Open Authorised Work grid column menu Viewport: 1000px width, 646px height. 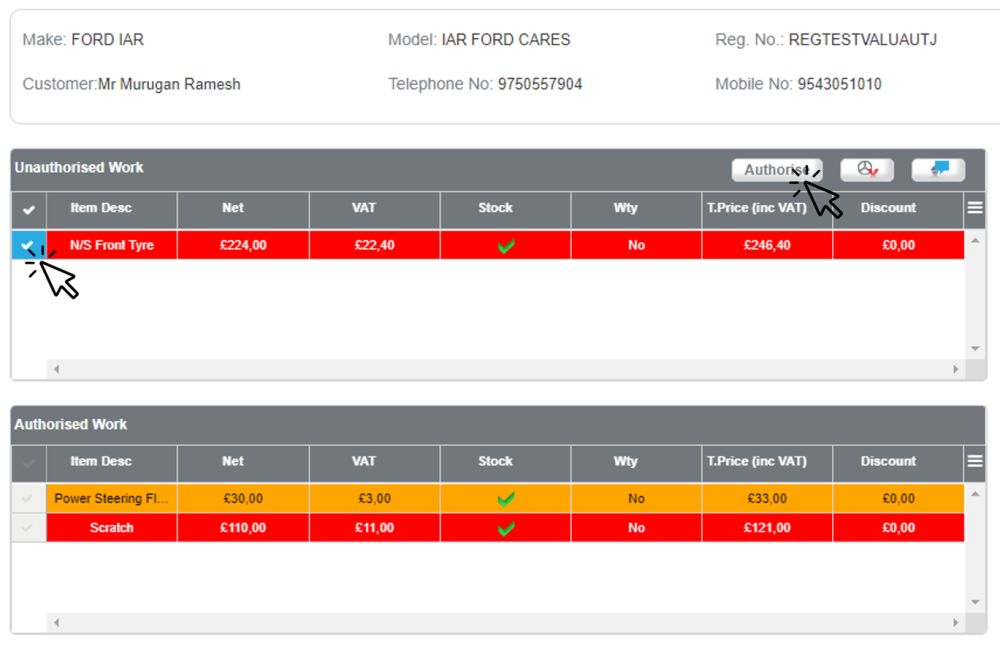[x=975, y=461]
